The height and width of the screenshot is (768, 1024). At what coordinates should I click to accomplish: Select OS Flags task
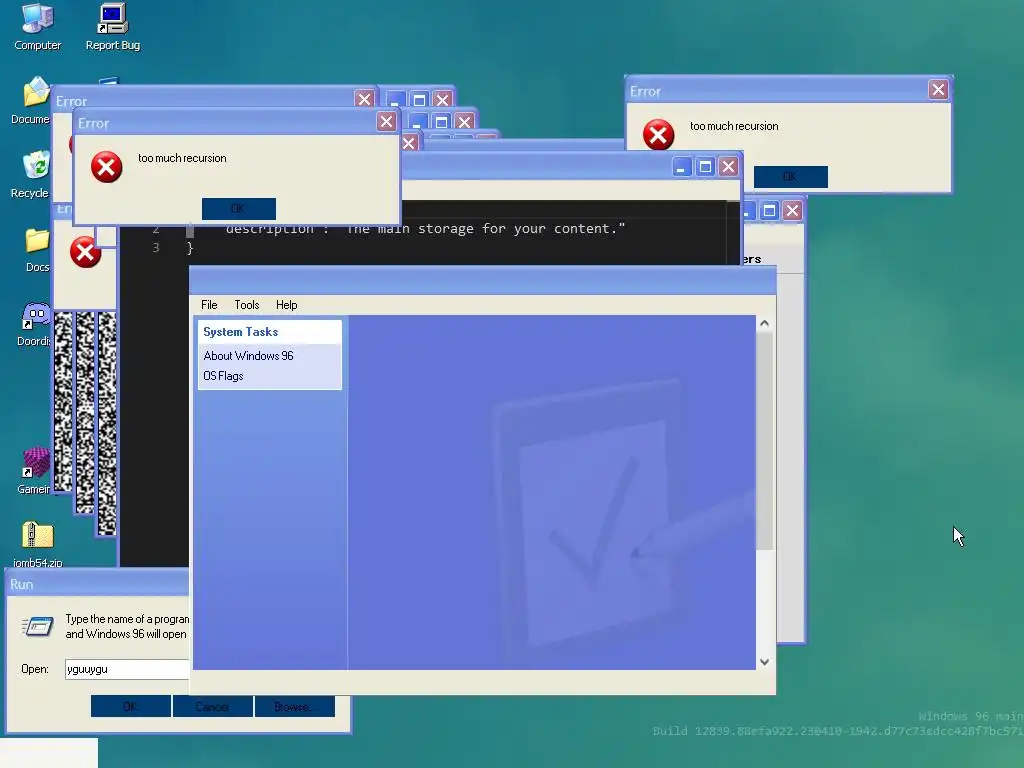223,376
